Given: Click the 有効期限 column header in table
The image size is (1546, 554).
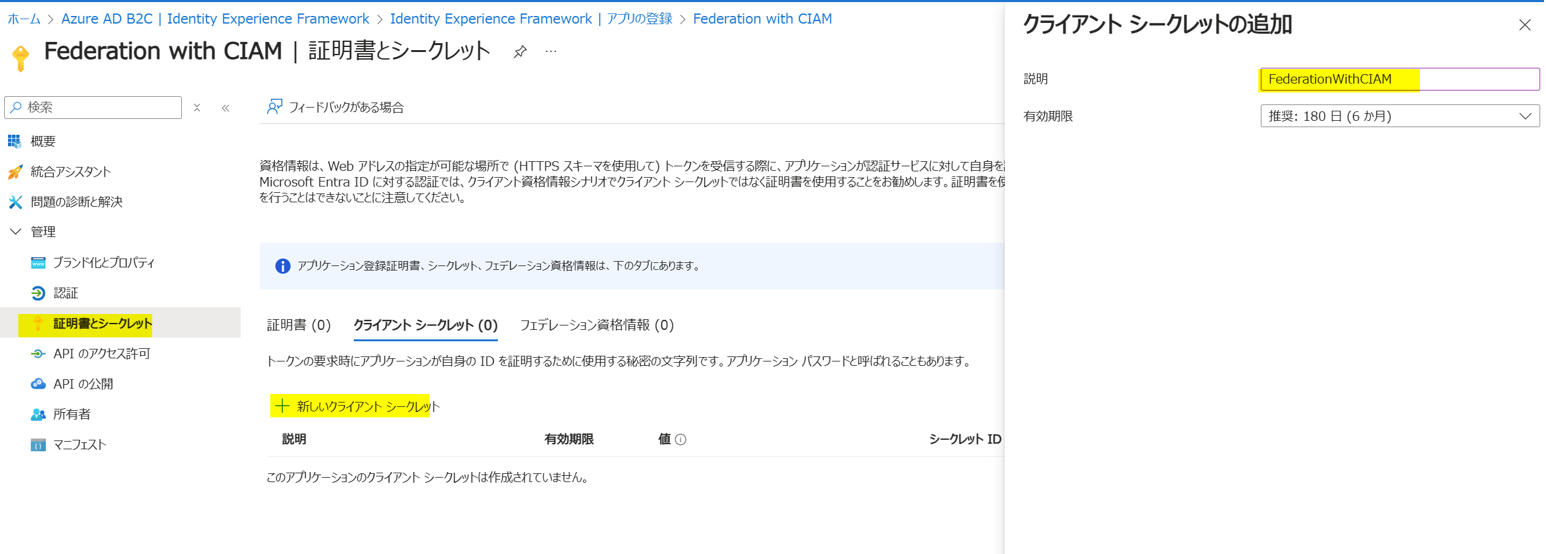Looking at the screenshot, I should pyautogui.click(x=569, y=439).
